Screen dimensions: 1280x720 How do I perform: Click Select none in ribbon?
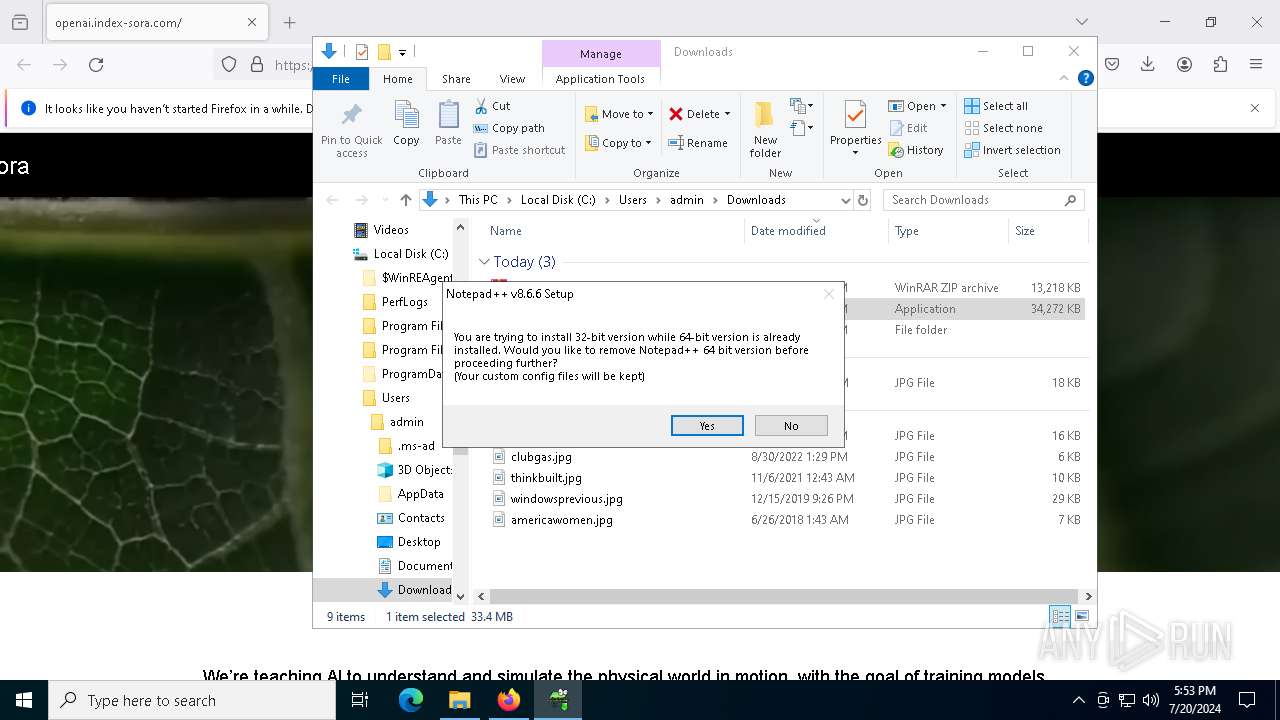point(1004,128)
